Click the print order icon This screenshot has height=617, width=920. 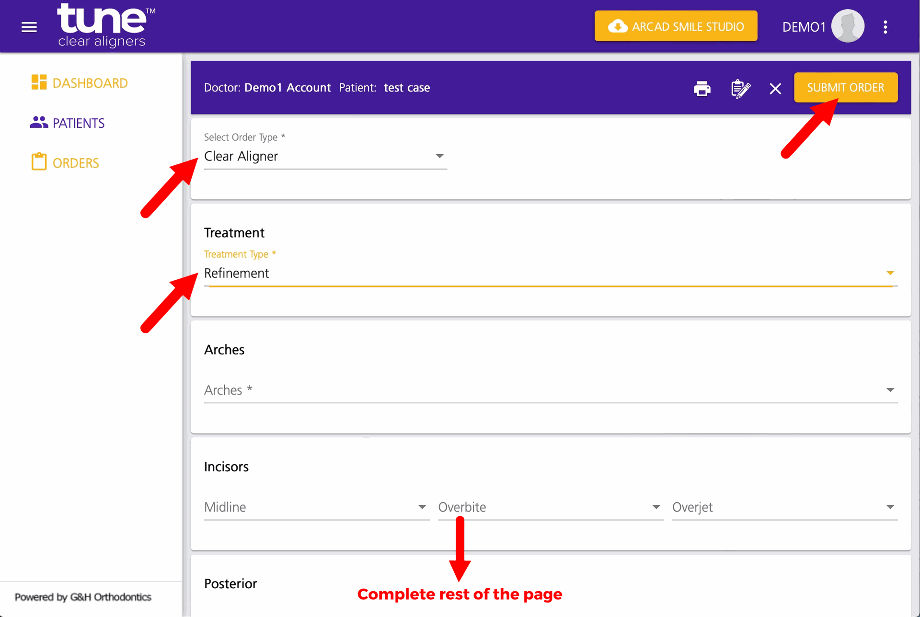click(x=702, y=89)
